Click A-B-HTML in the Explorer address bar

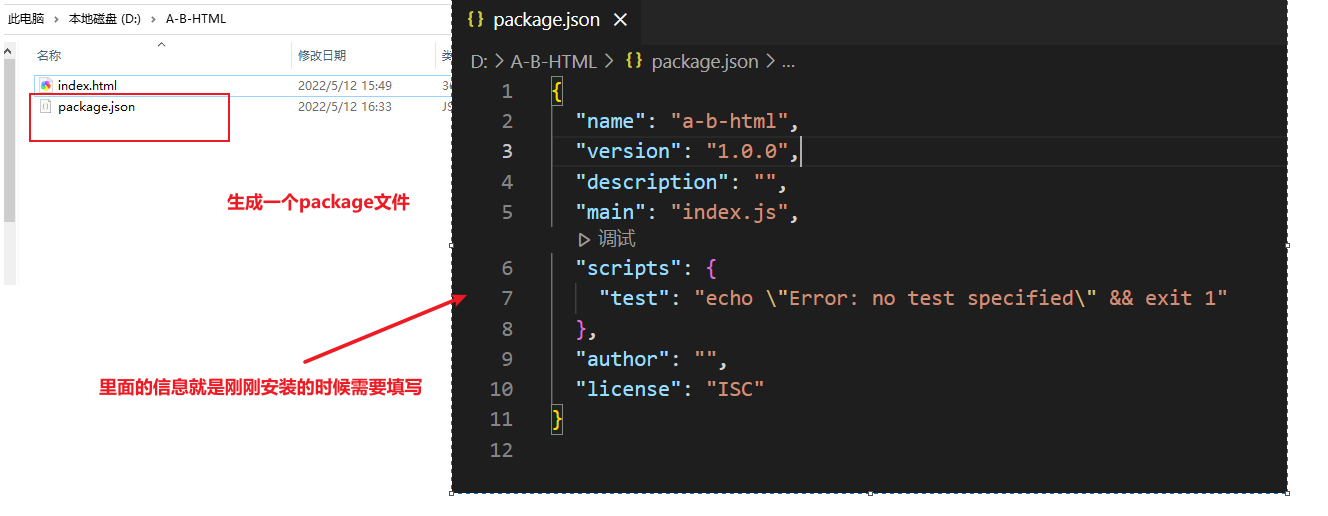click(196, 19)
